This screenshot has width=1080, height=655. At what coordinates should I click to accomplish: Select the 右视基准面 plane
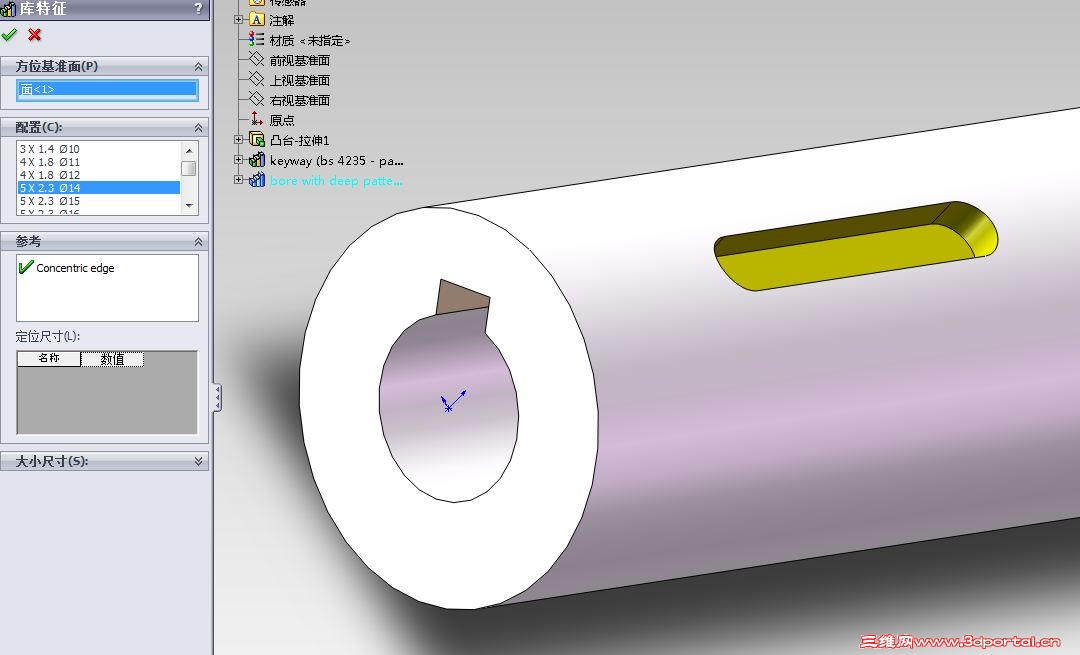[x=300, y=101]
